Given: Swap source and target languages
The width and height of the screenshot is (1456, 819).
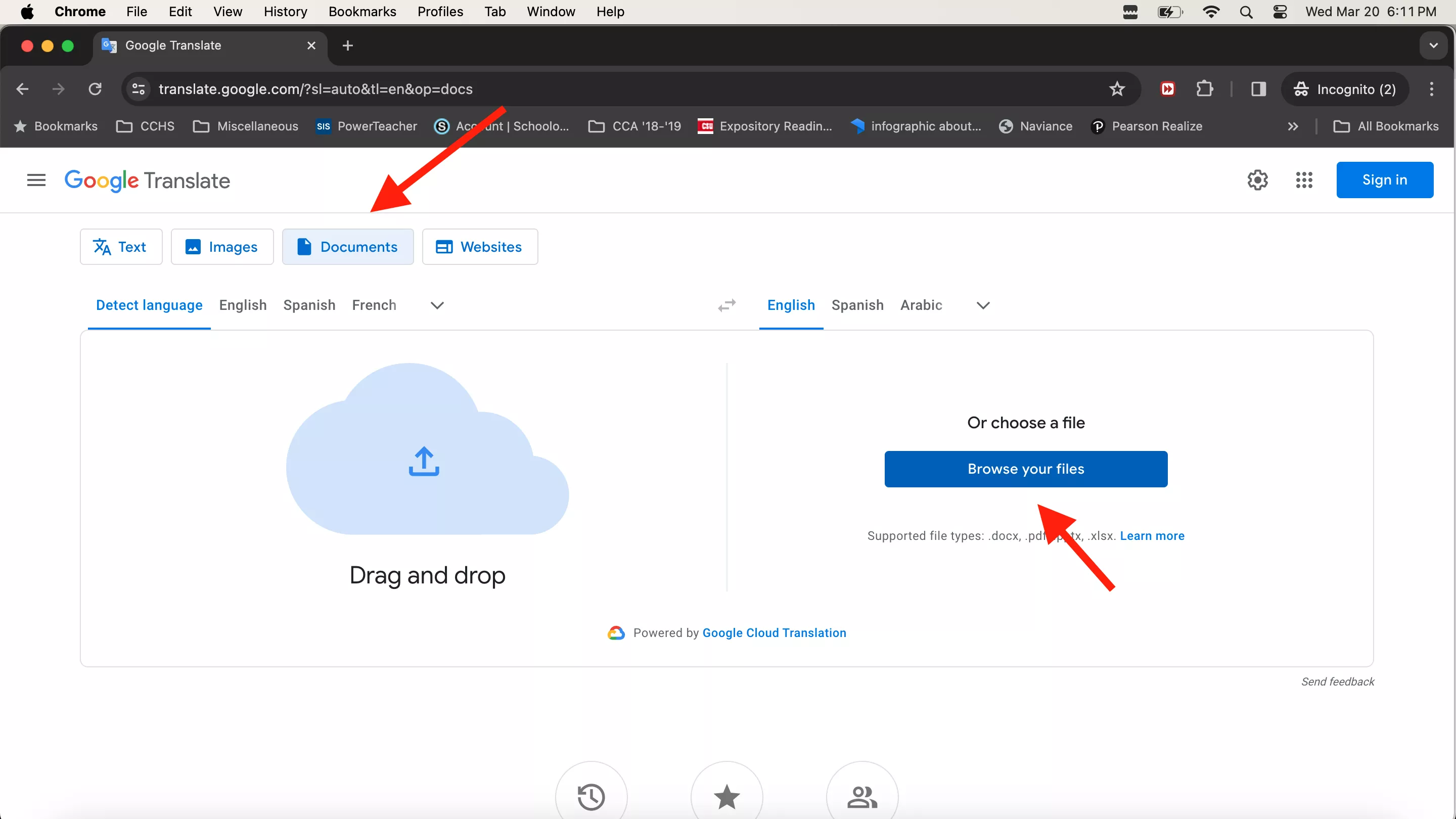Looking at the screenshot, I should click(x=726, y=305).
